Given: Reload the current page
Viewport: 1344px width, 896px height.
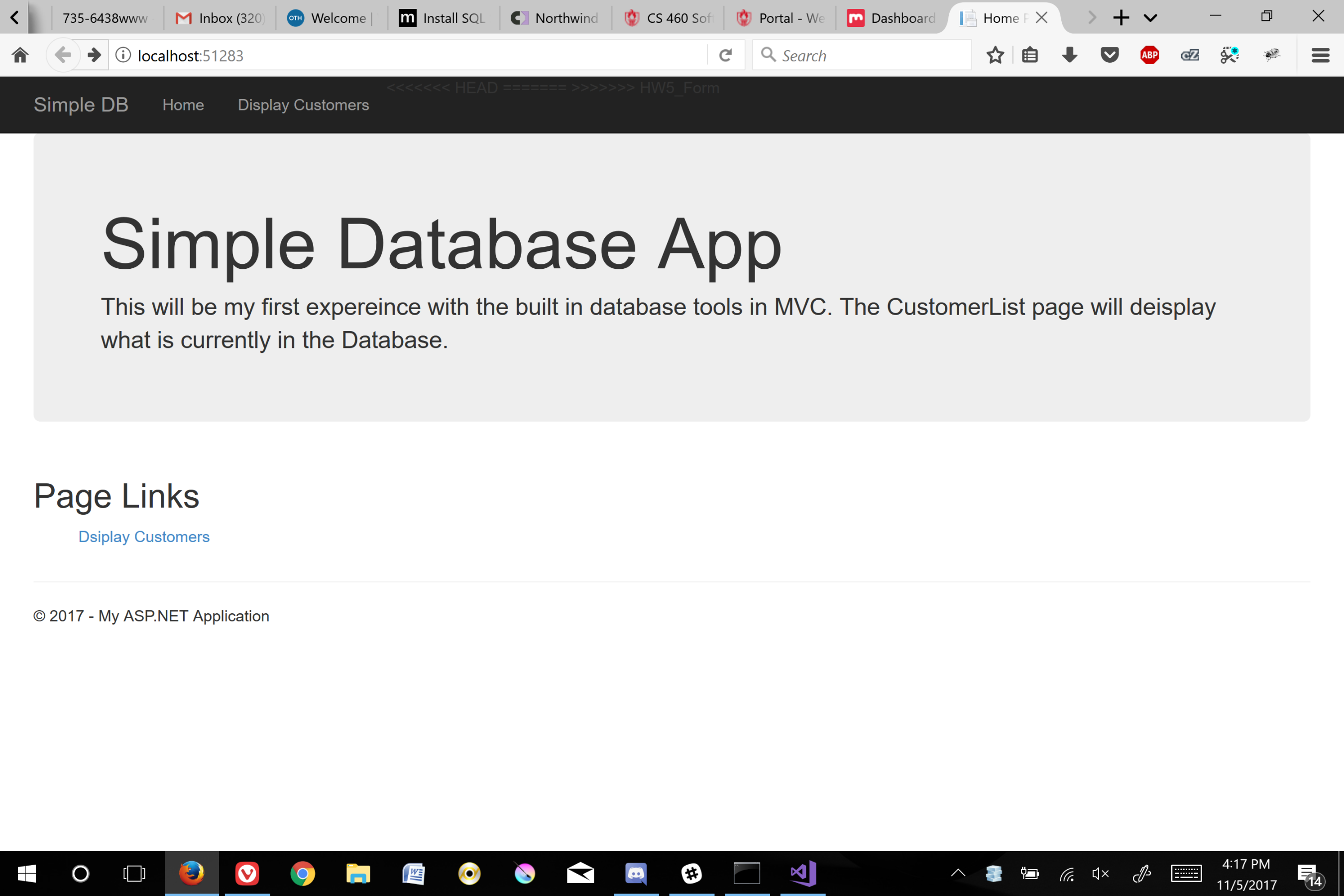Looking at the screenshot, I should (x=726, y=55).
